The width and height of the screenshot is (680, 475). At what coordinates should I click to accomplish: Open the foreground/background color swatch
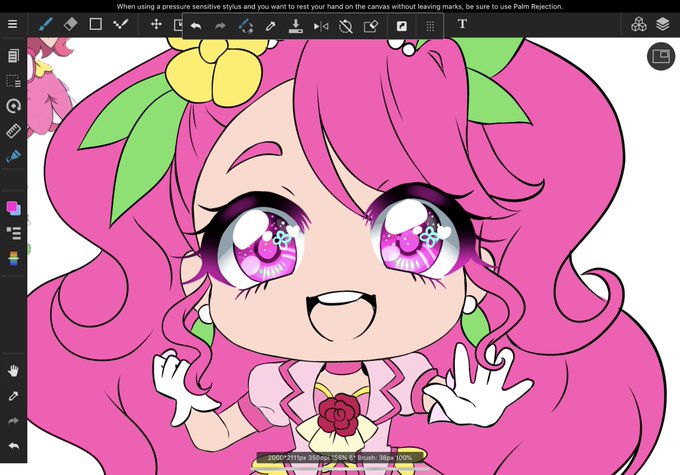[13, 208]
